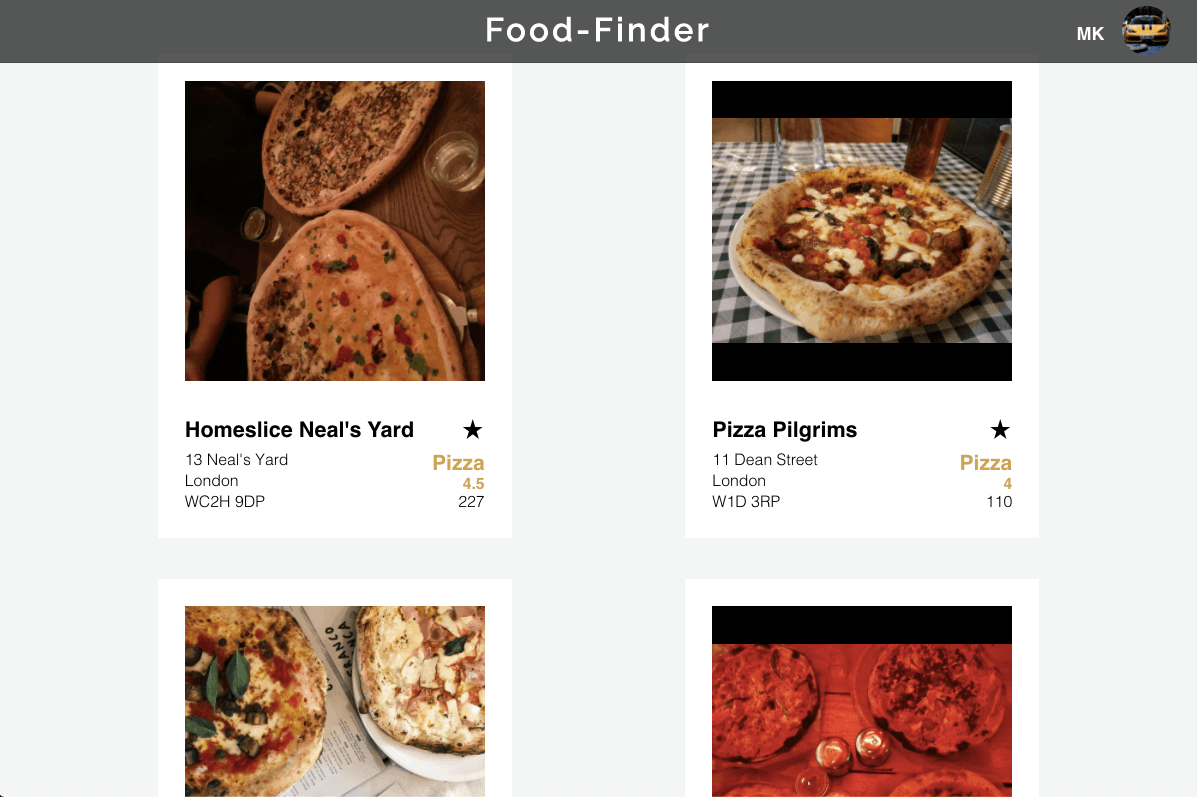This screenshot has height=797, width=1197.
Task: Click the WC2H 9DP postcode text
Action: 225,502
